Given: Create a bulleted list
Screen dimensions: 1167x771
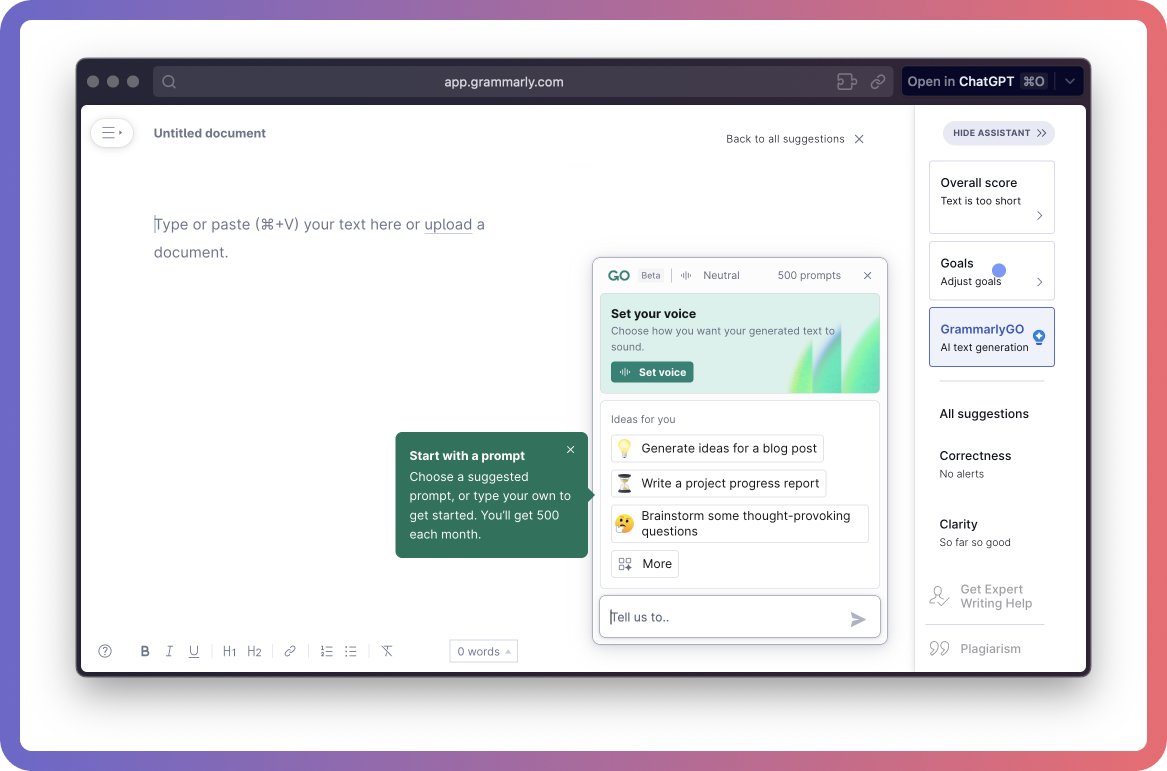Looking at the screenshot, I should click(351, 651).
